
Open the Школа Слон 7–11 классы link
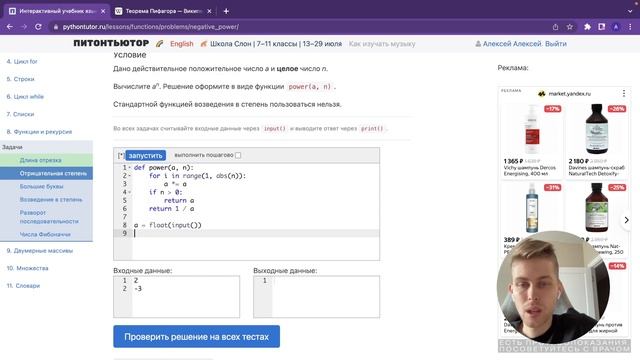(276, 44)
